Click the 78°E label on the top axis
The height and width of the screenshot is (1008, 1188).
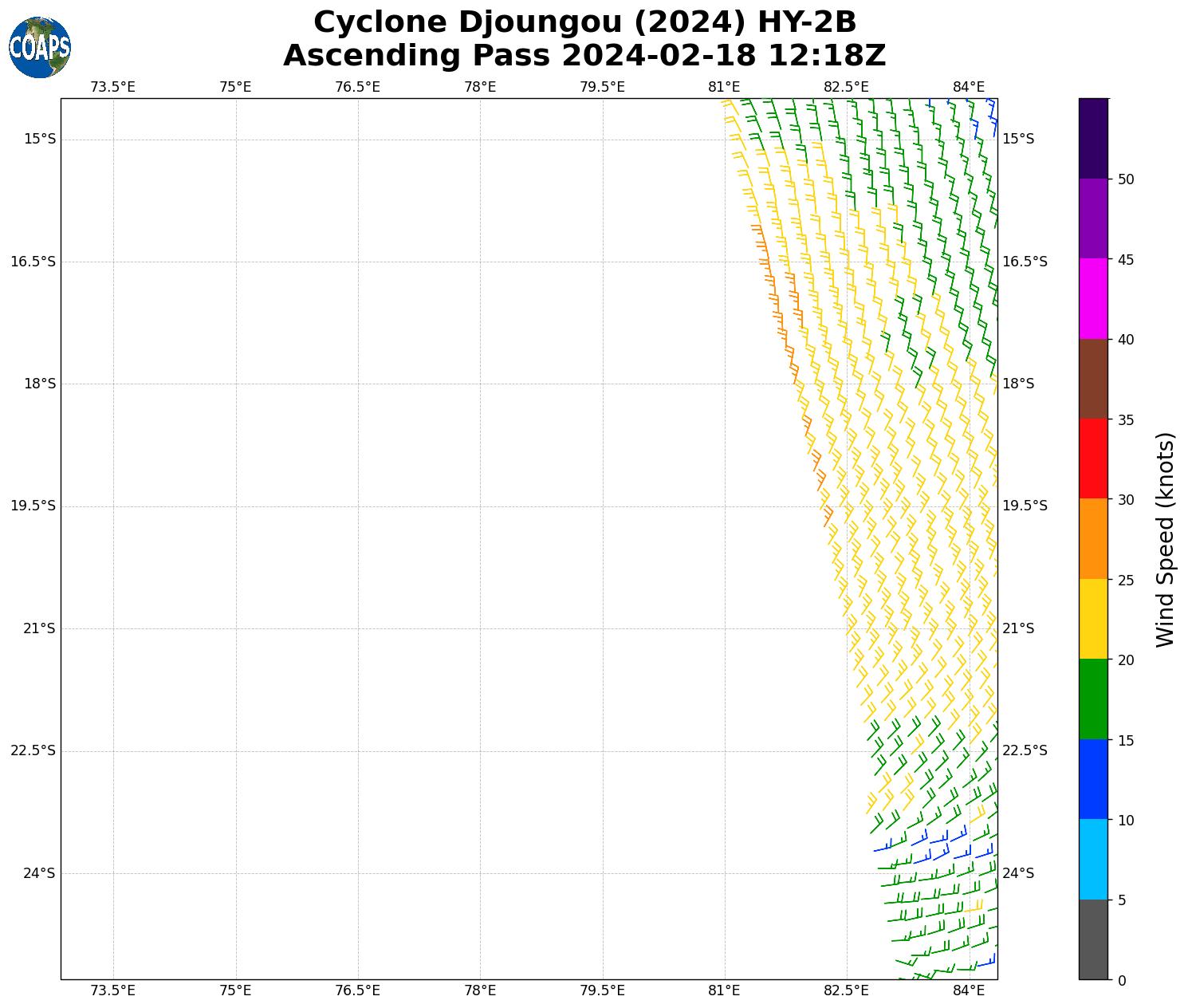[x=480, y=87]
